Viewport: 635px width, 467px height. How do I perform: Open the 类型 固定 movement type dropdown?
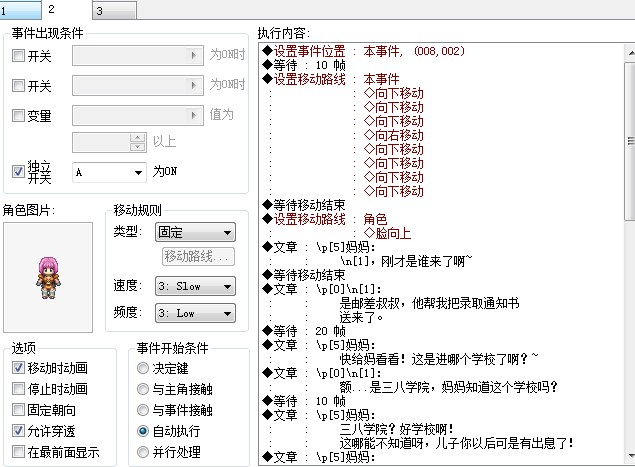coord(195,232)
